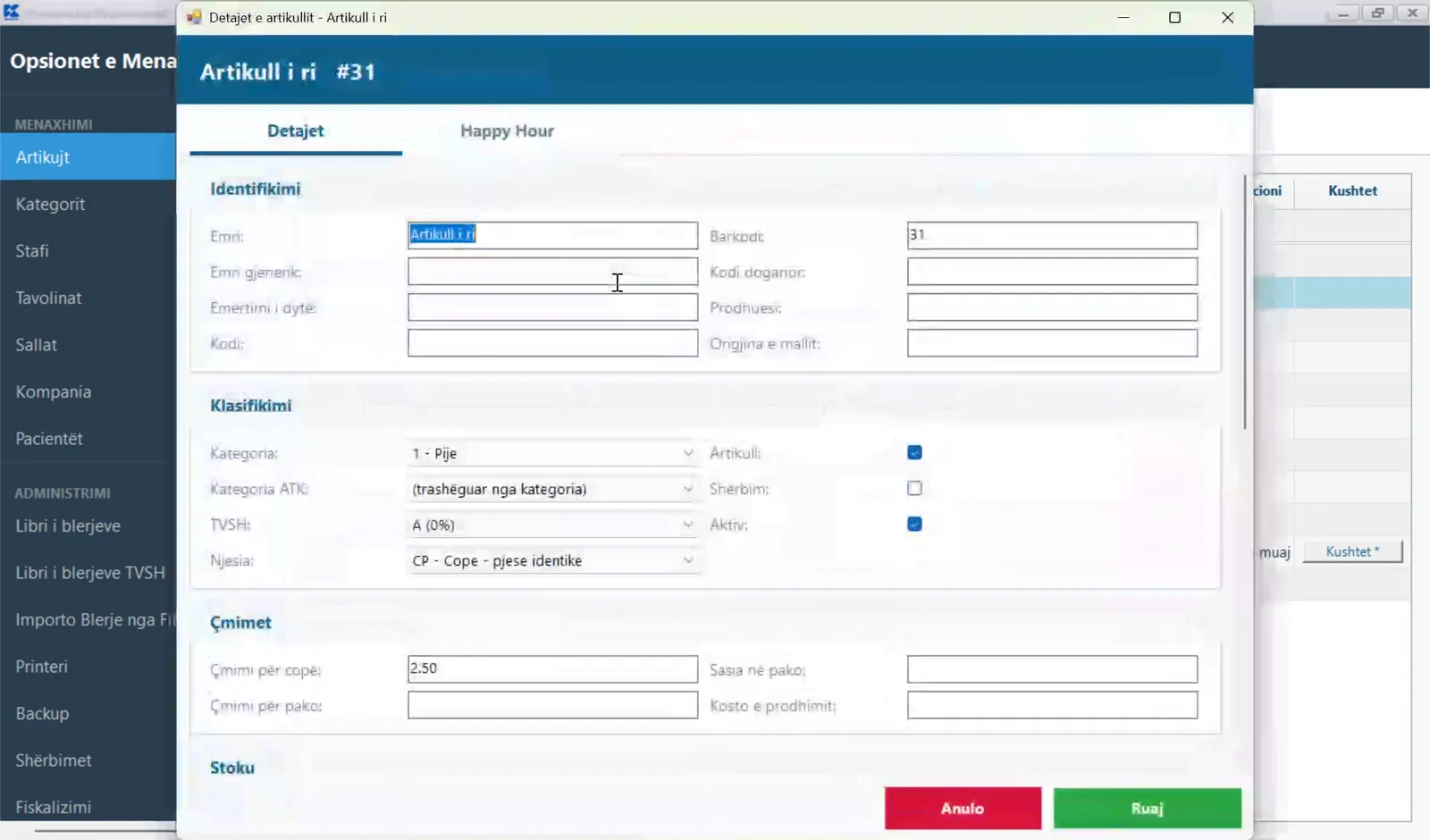Viewport: 1430px width, 840px height.
Task: Select Artikujt in the sidebar menu
Action: (x=88, y=156)
